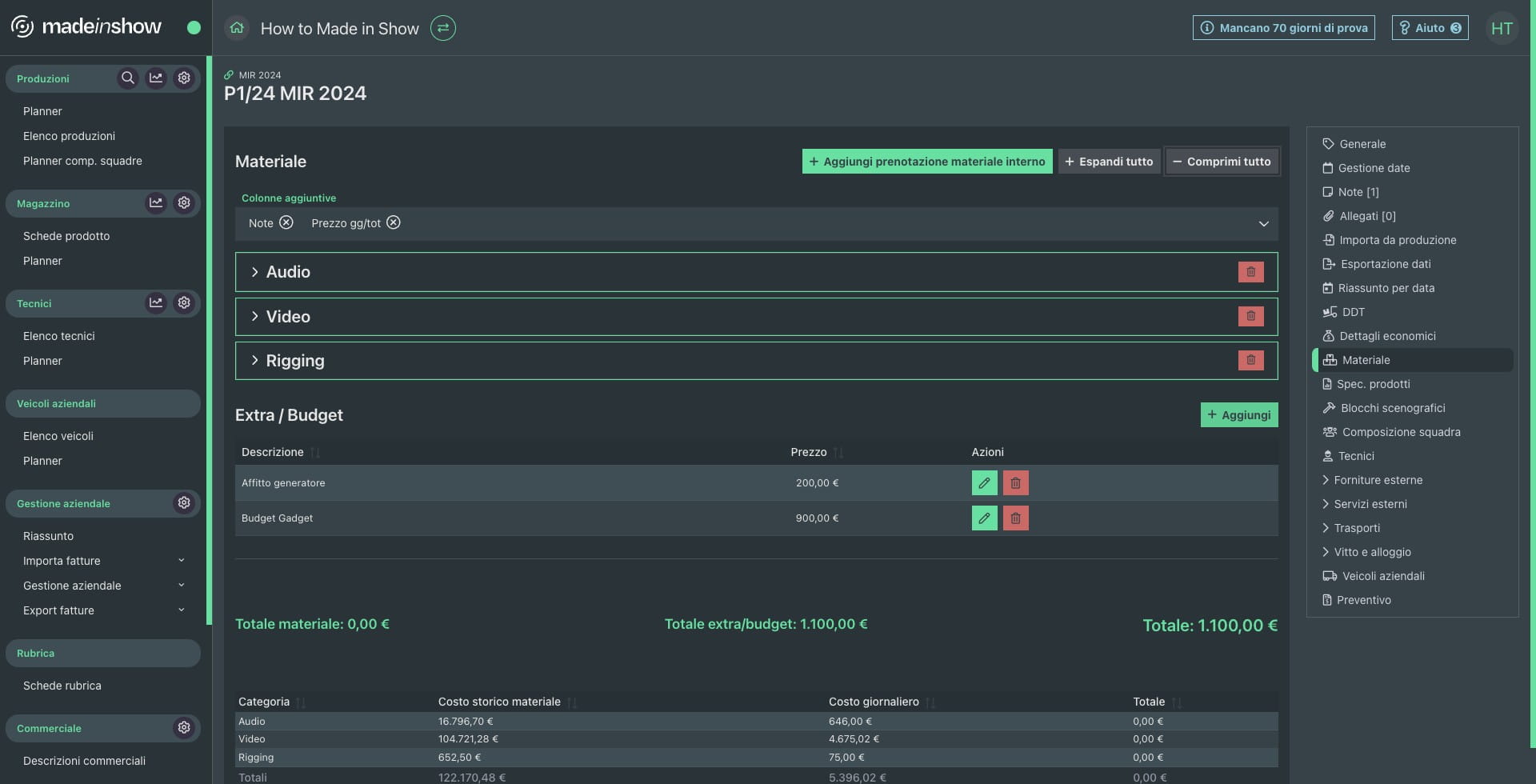The width and height of the screenshot is (1536, 784).
Task: Remove the Prezzo gg/tot column chip
Action: tap(394, 222)
